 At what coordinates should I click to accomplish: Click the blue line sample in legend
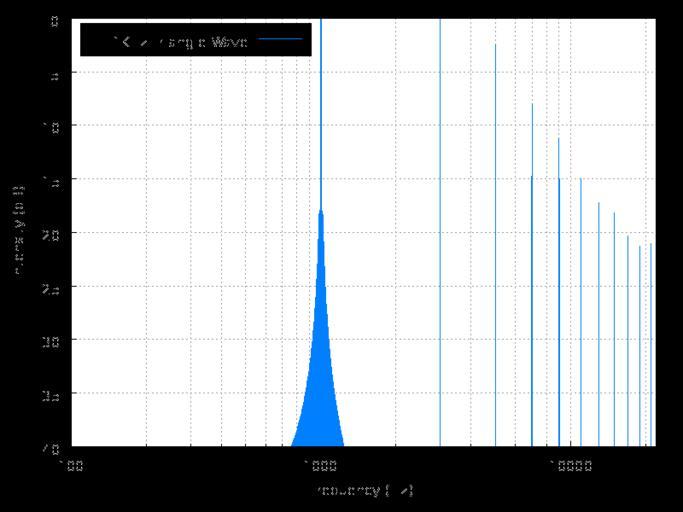click(x=280, y=40)
